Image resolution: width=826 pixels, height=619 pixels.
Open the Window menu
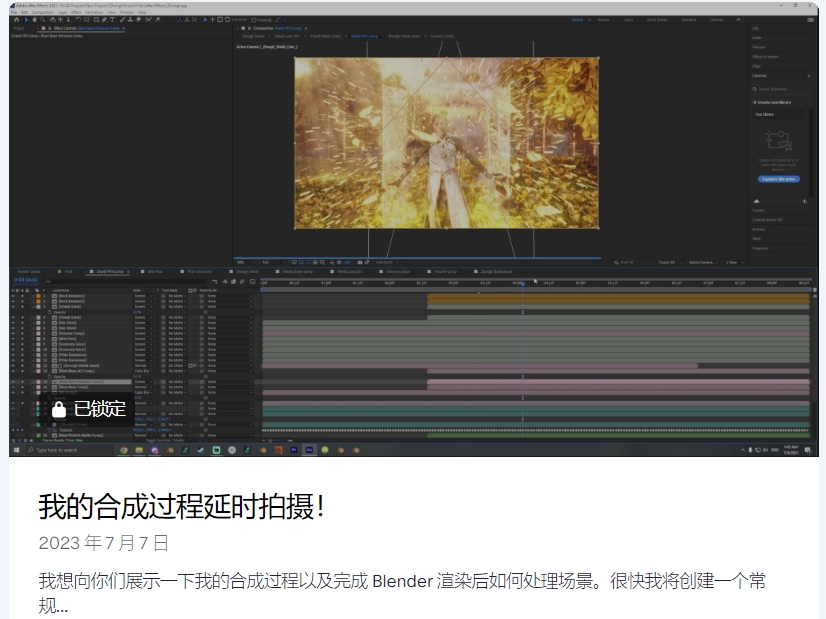pos(127,12)
